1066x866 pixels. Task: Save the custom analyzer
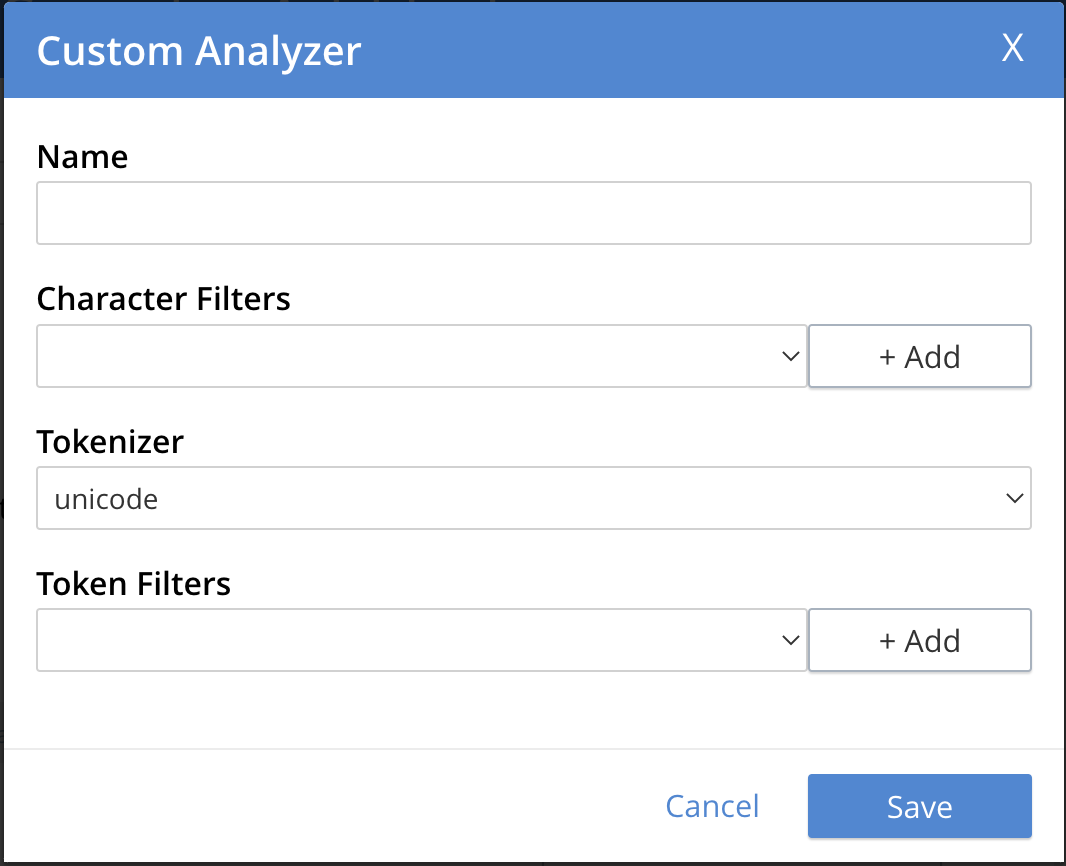919,806
